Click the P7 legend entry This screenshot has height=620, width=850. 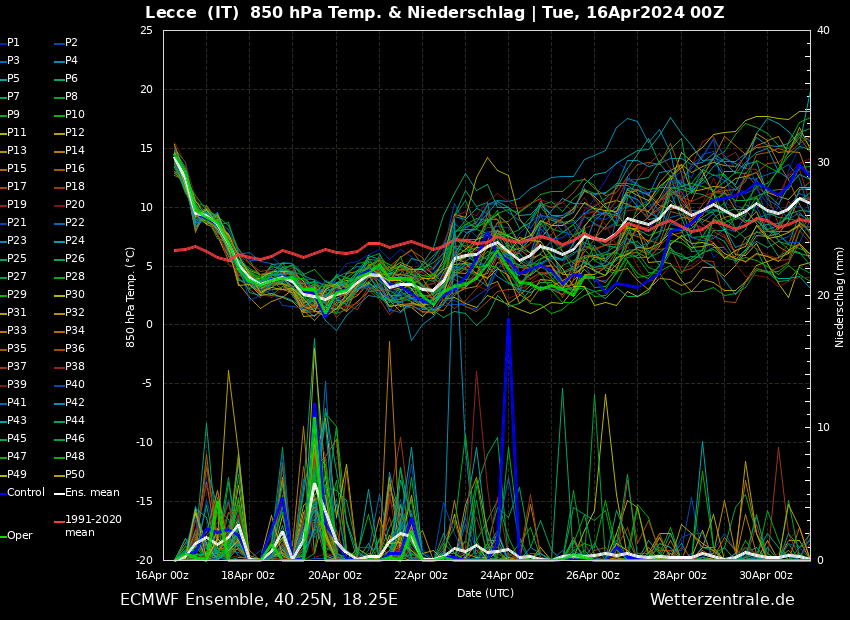10,96
